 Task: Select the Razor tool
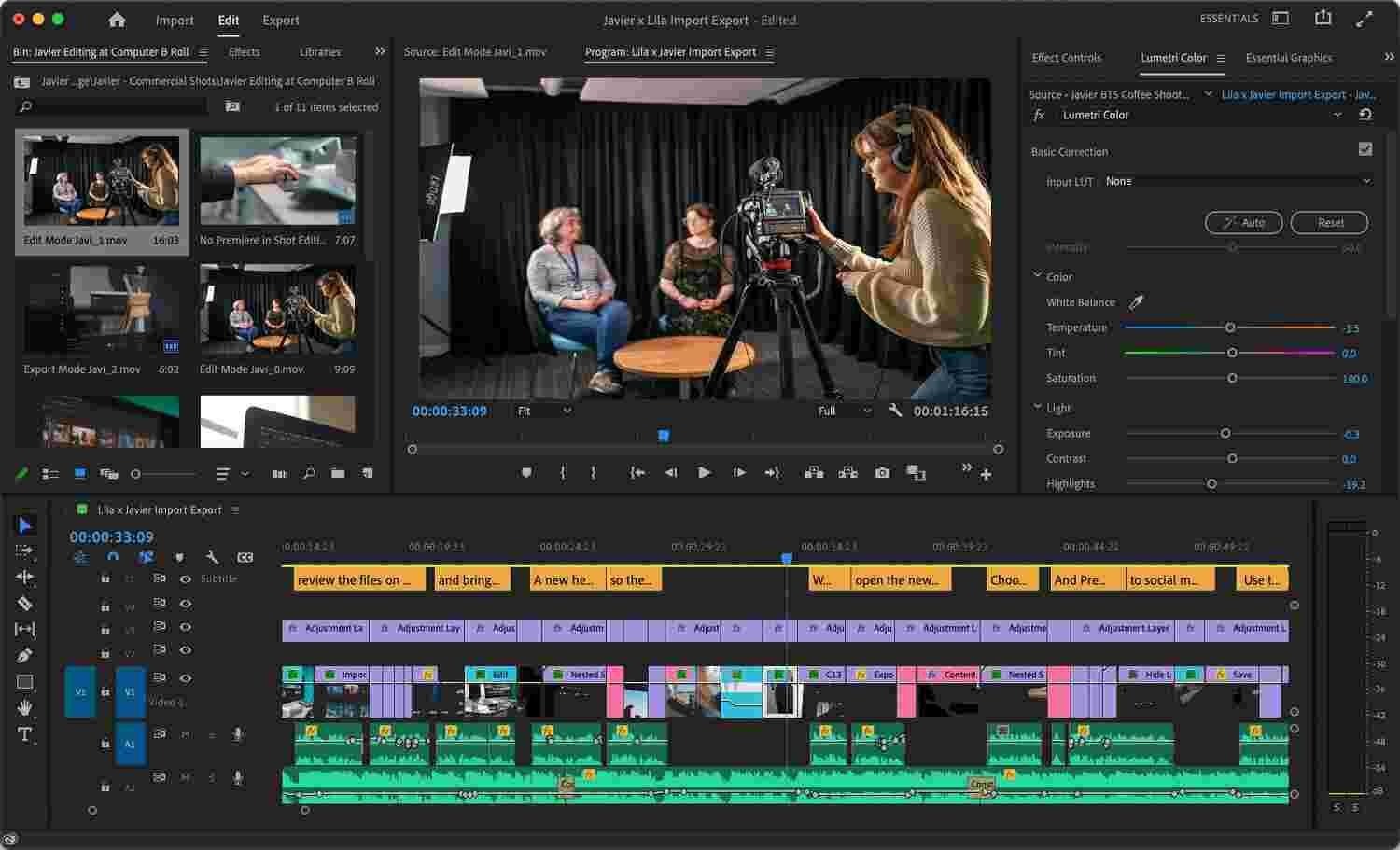coord(25,602)
